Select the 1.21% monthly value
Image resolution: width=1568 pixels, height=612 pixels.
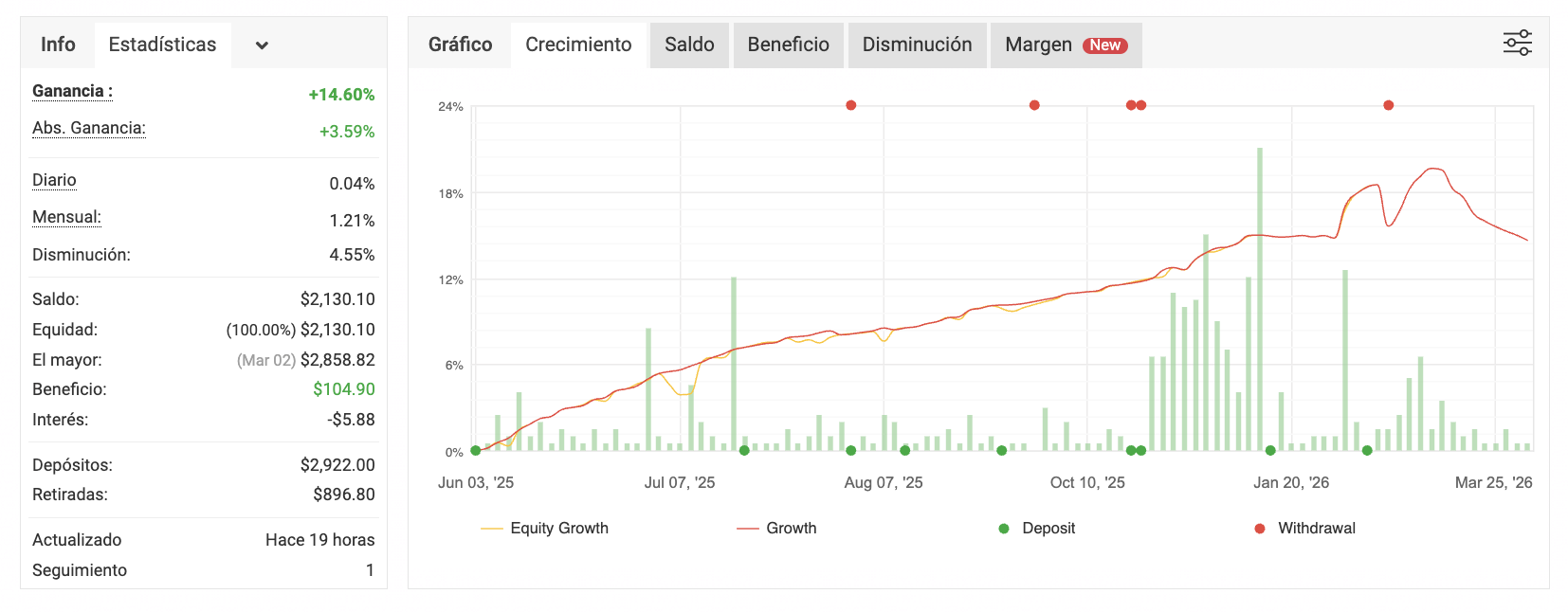(x=352, y=221)
